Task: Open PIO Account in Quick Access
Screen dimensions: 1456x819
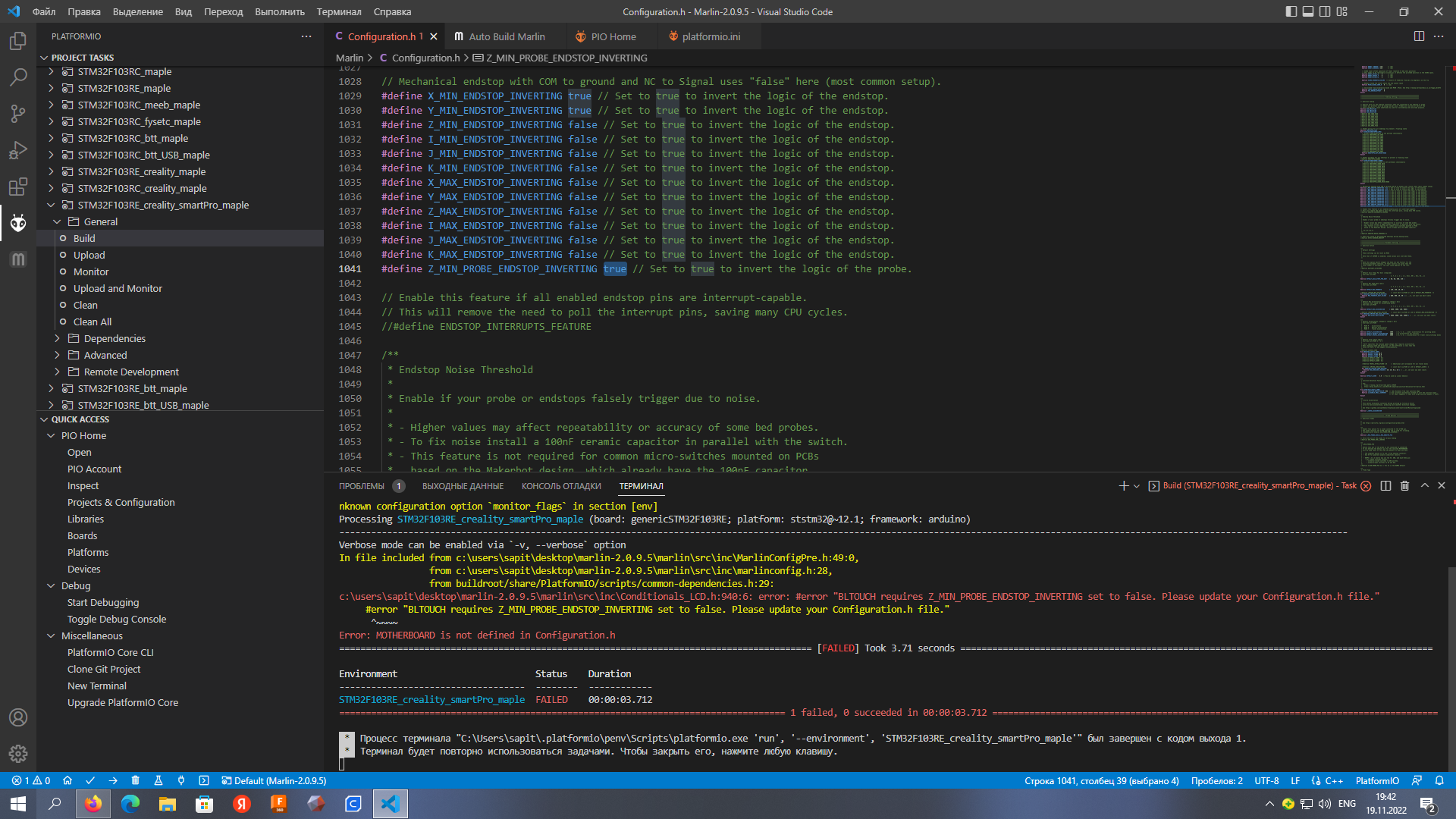Action: [x=94, y=469]
